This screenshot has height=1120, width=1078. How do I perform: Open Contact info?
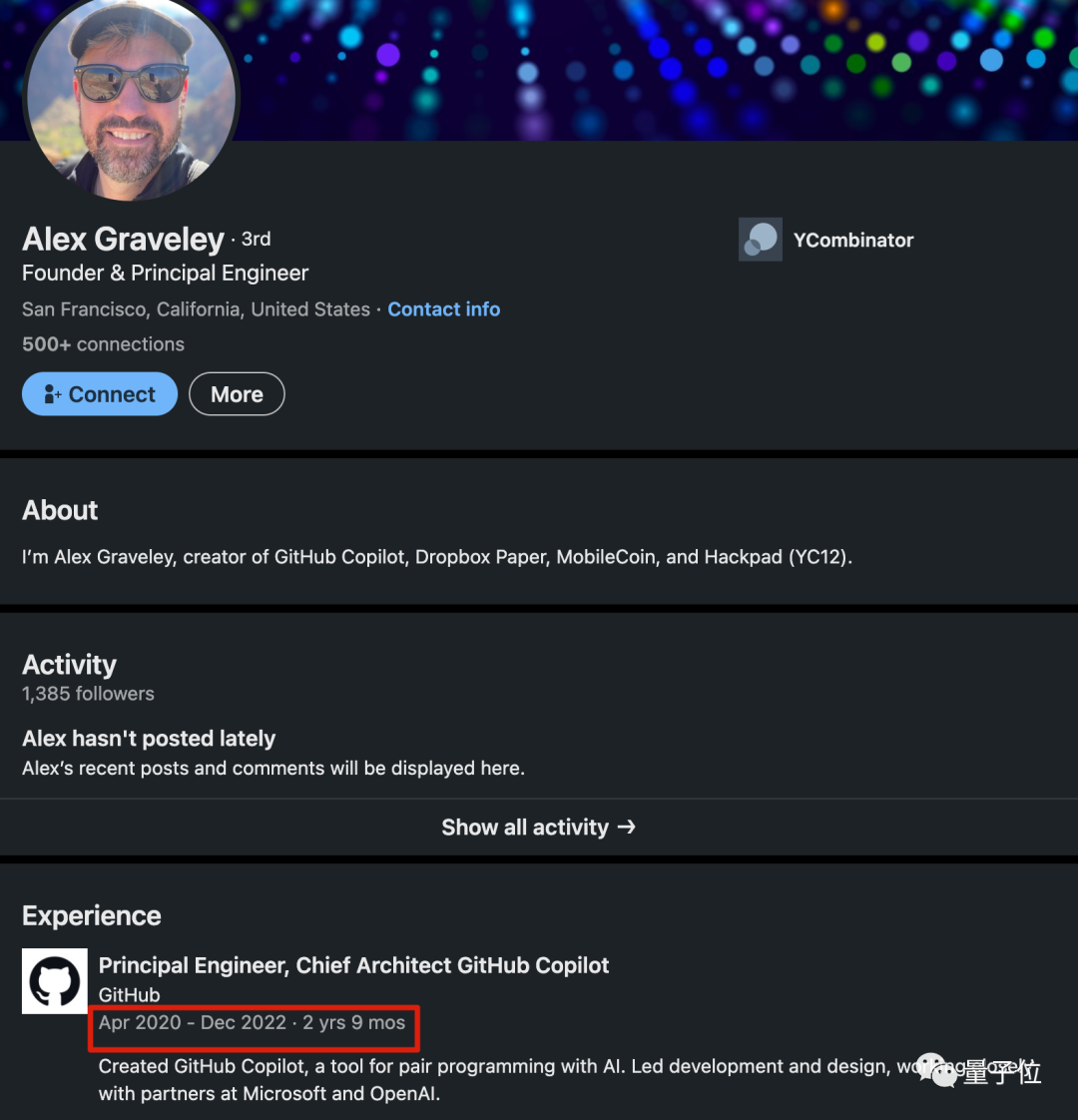[443, 309]
